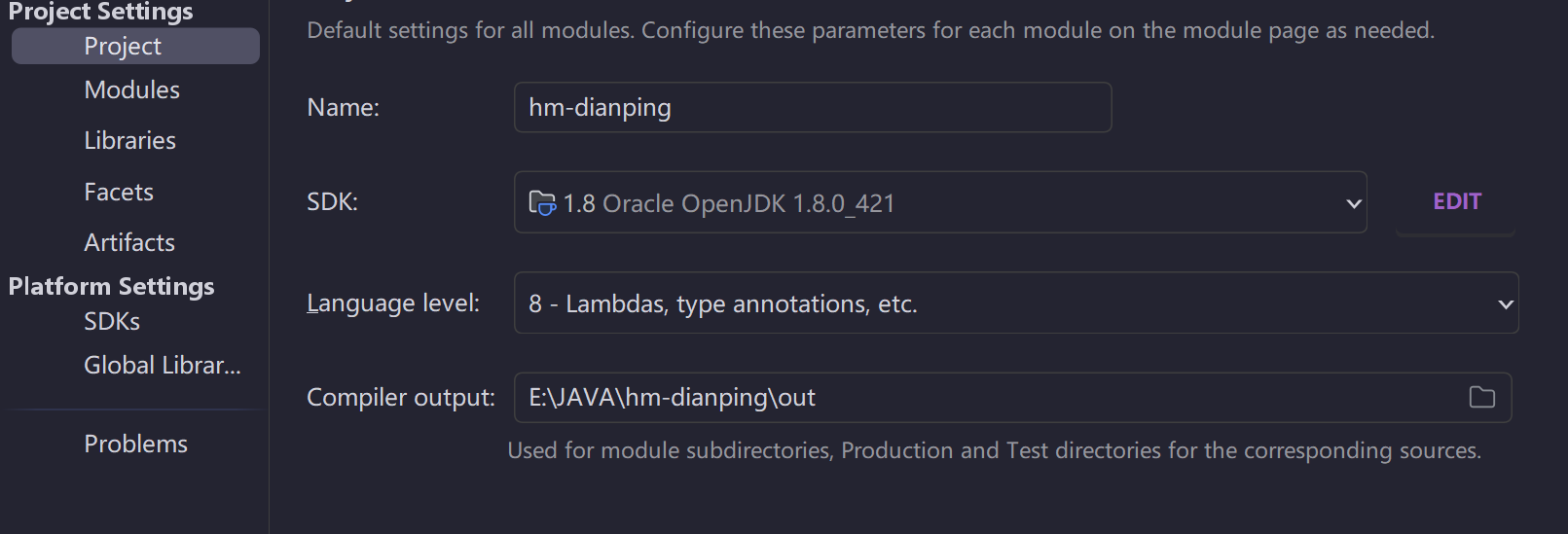Open the Artifacts settings

click(x=129, y=242)
